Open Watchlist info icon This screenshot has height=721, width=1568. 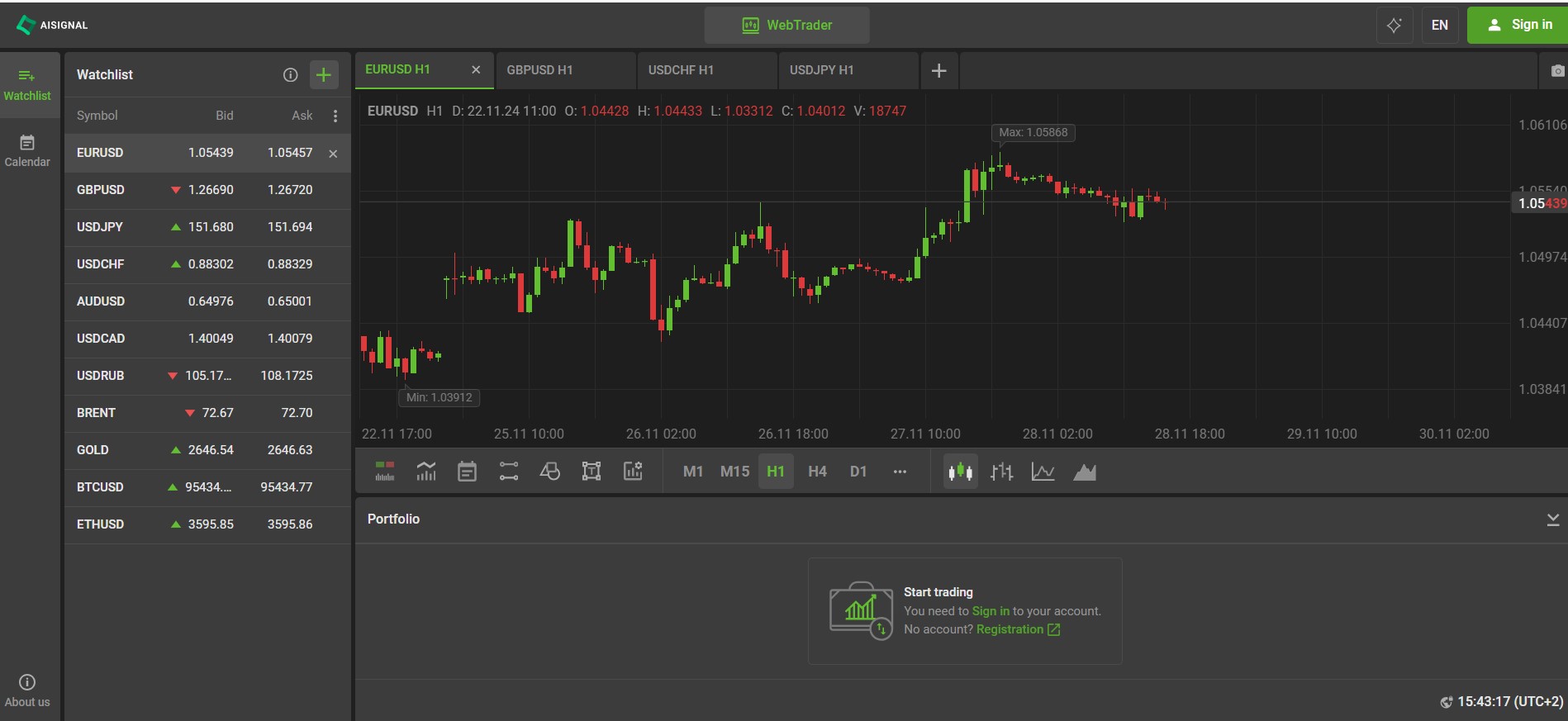click(x=290, y=74)
